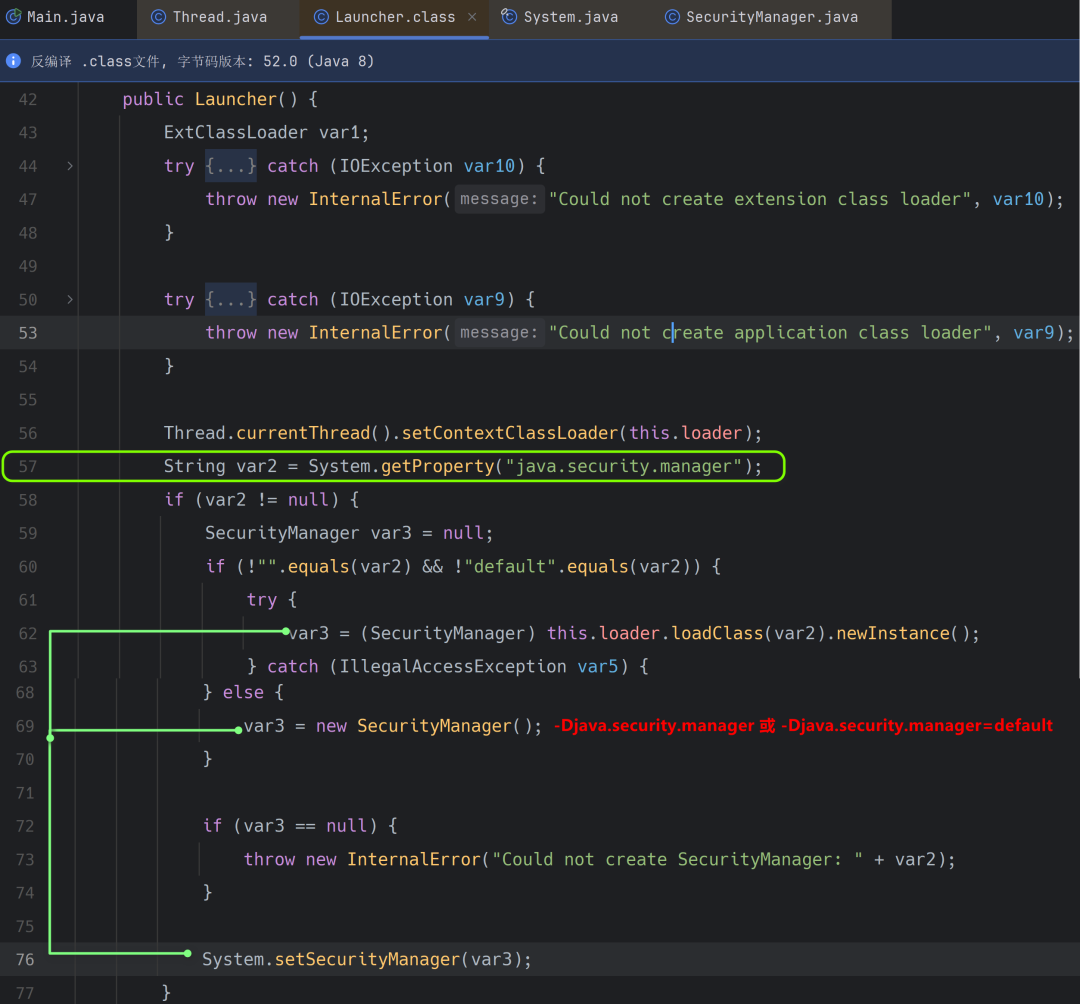Click the Thread.java class icon
Image resolution: width=1080 pixels, height=1004 pixels.
[158, 17]
